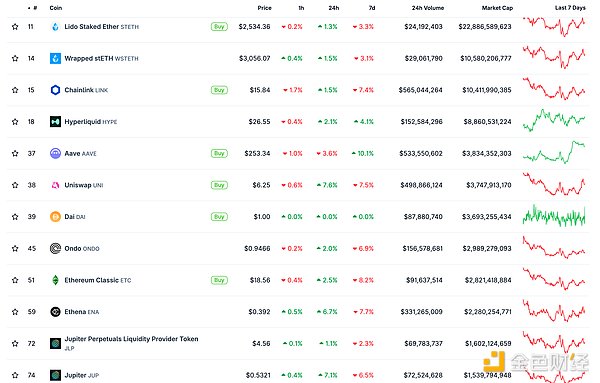
Task: Toggle favorite star for Wrapped stETH
Action: click(15, 58)
